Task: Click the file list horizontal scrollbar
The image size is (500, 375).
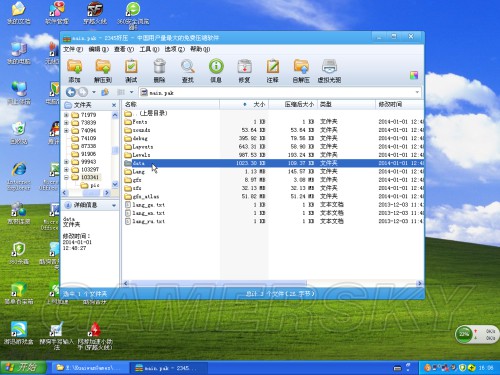Action: click(273, 283)
